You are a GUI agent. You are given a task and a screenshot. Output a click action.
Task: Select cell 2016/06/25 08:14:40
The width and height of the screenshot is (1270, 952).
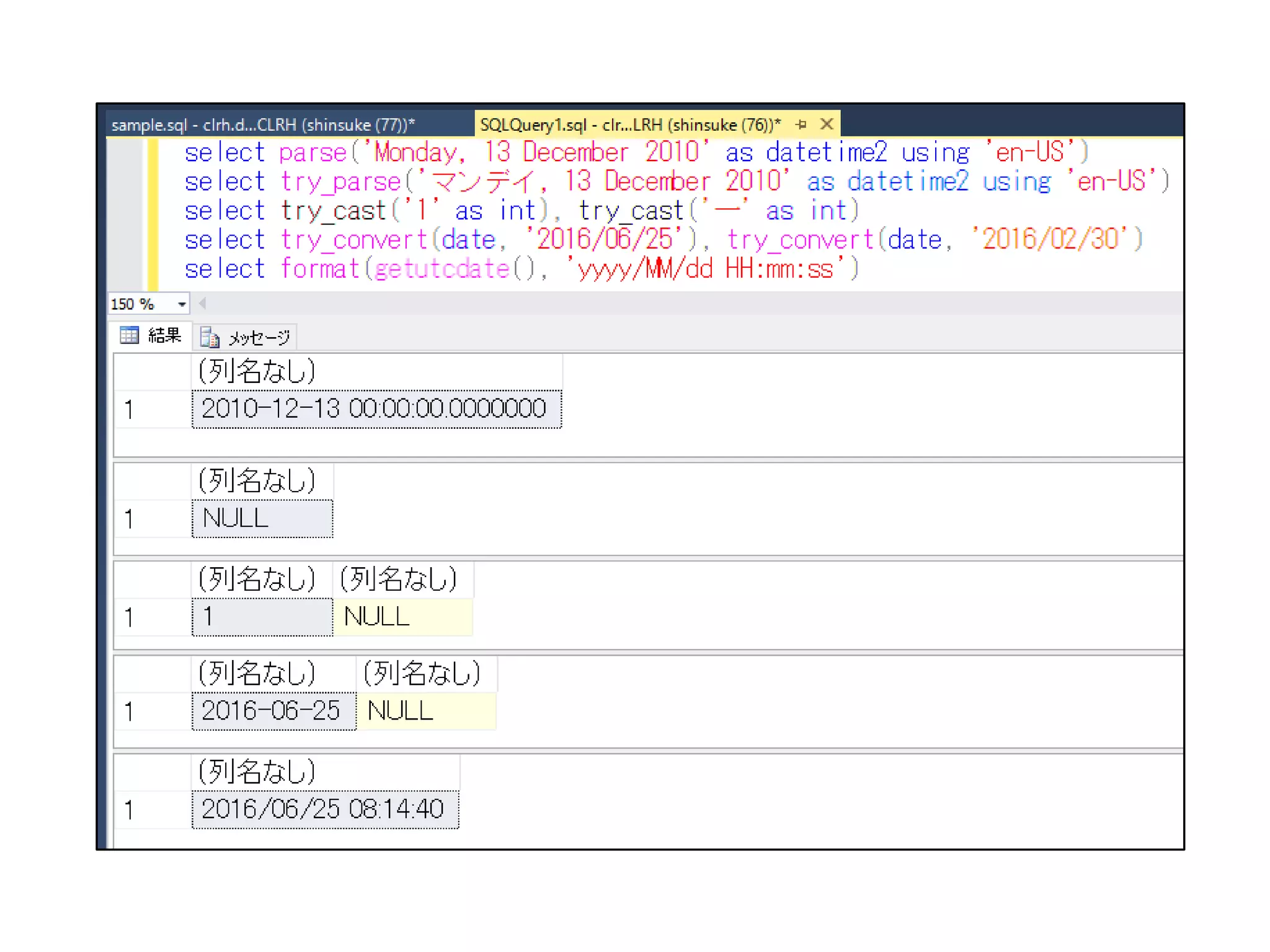click(325, 809)
